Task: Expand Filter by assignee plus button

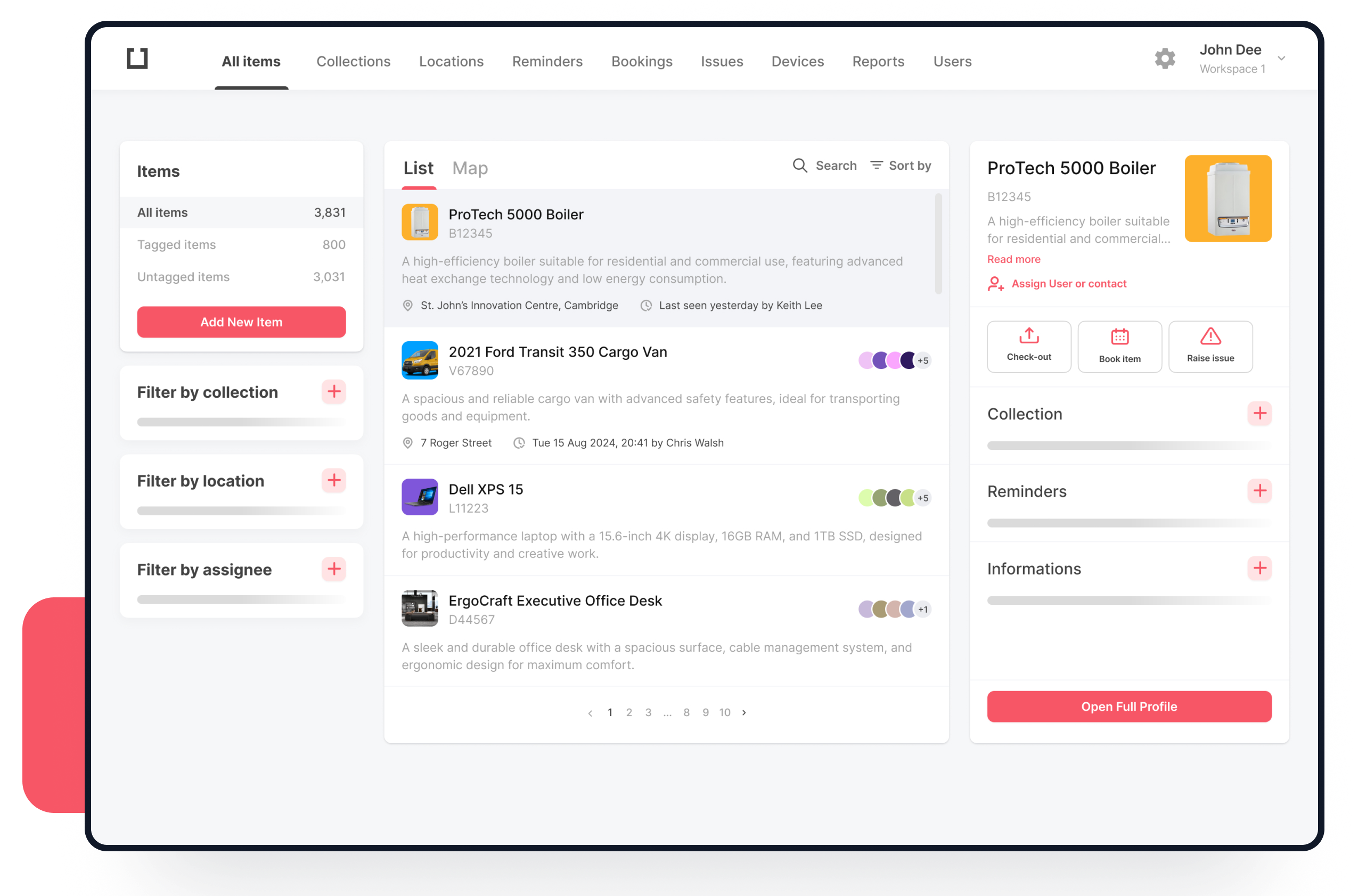Action: (334, 569)
